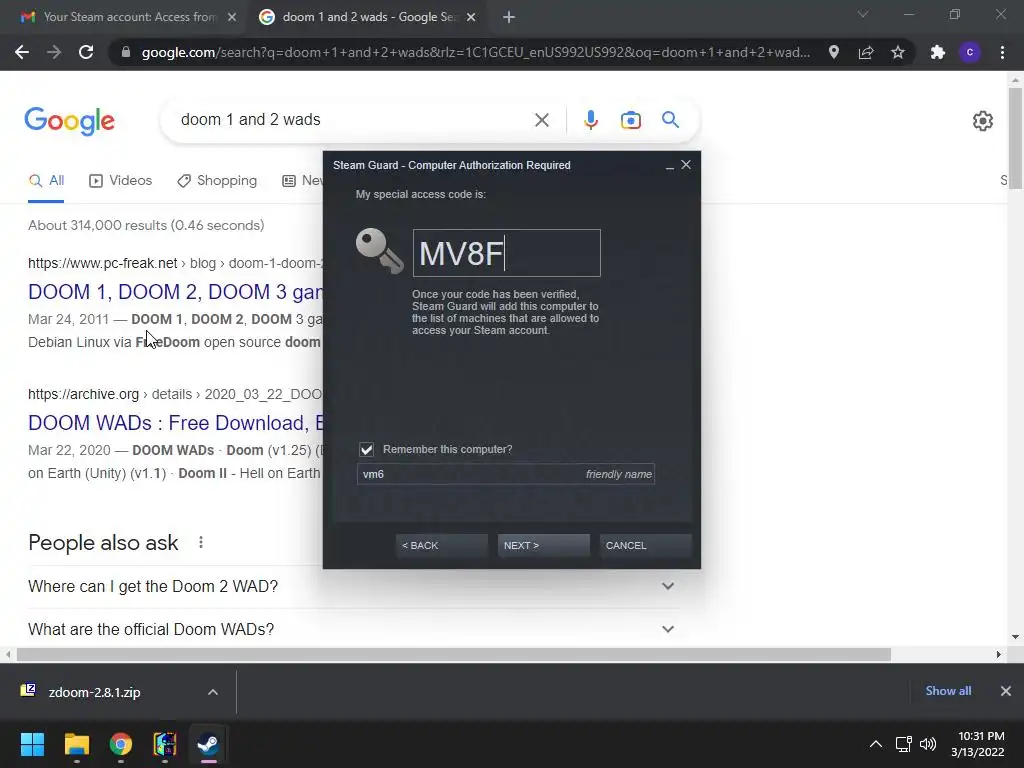Cancel the Steam Guard dialog

point(645,545)
